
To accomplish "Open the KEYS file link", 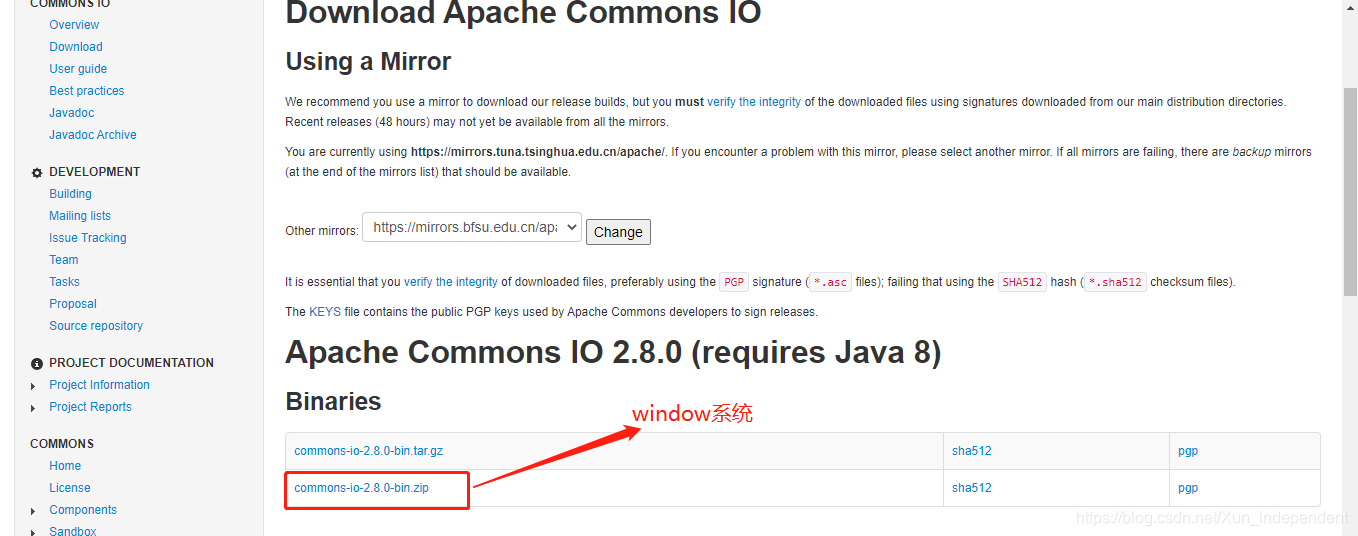I will click(x=325, y=312).
